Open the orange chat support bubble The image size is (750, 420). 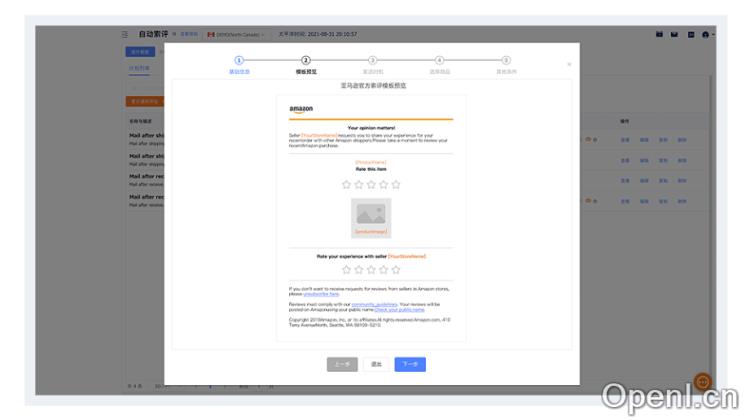pyautogui.click(x=703, y=382)
